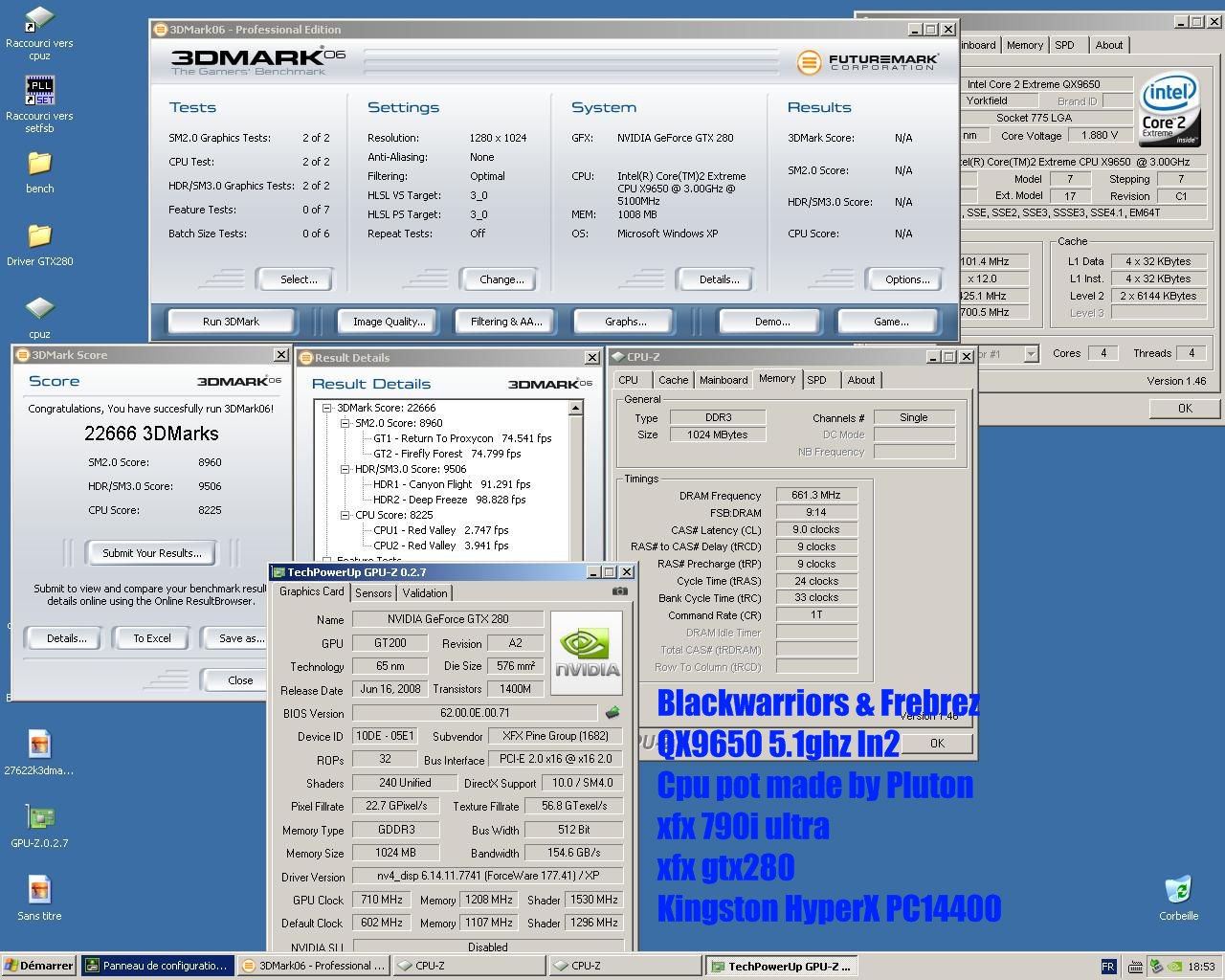Viewport: 1225px width, 980px height.
Task: Click OK in the front CPU-Z window
Action: click(937, 744)
